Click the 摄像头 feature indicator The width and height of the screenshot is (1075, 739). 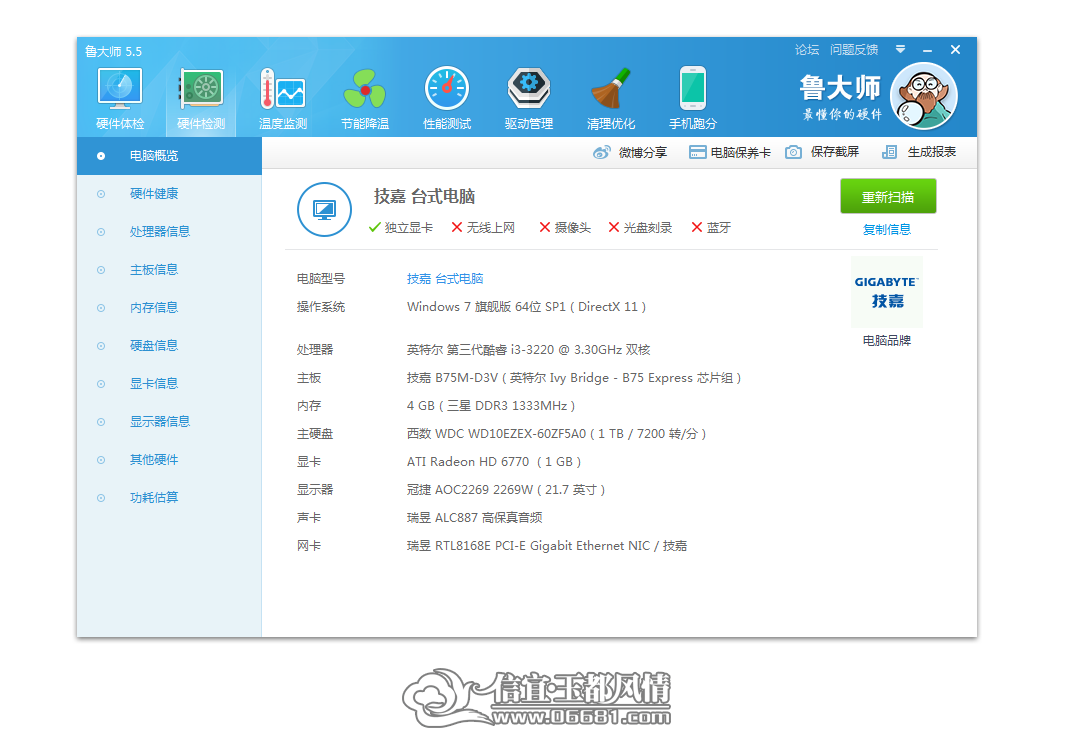point(565,228)
